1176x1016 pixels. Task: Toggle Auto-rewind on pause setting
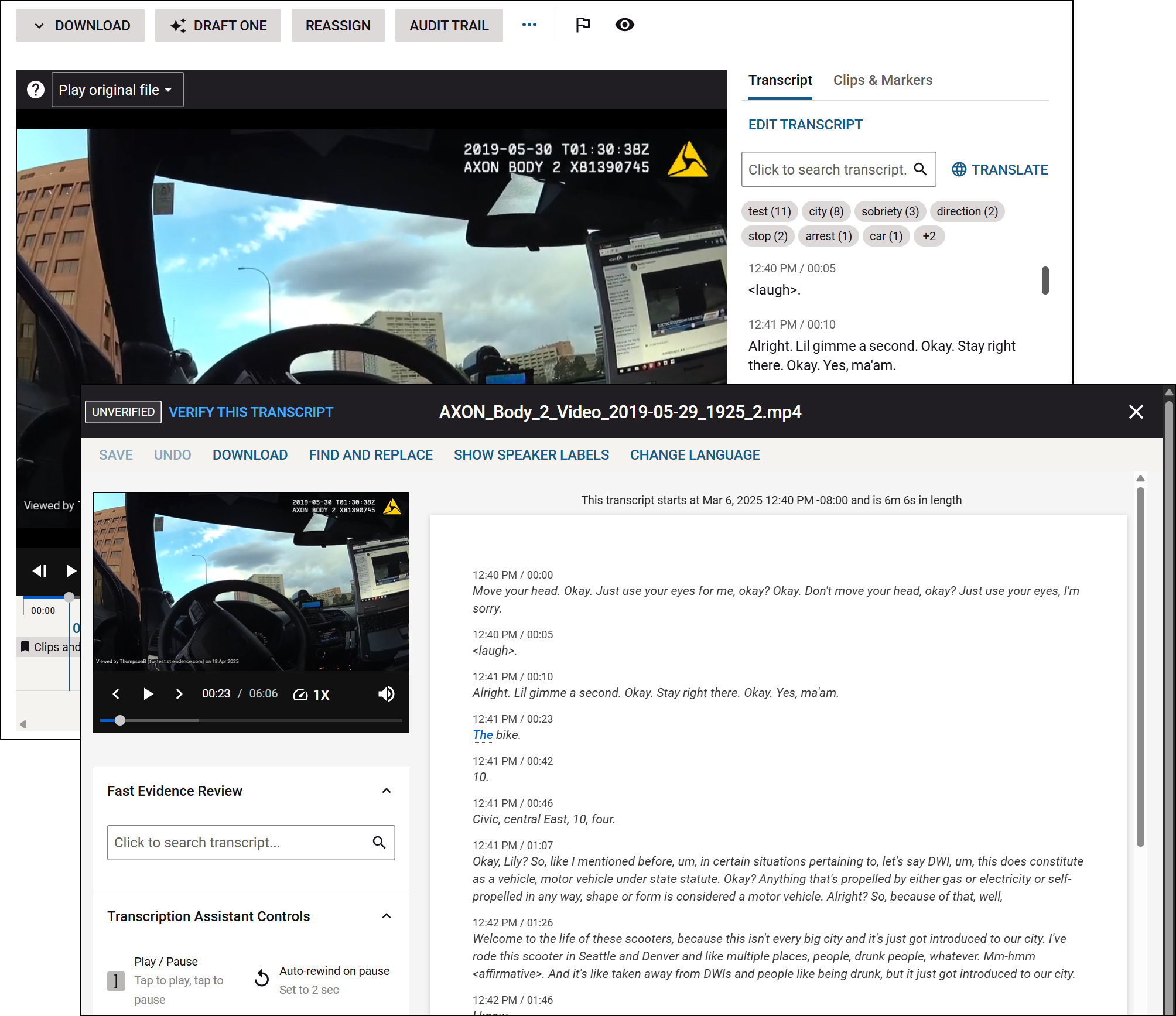pyautogui.click(x=262, y=978)
